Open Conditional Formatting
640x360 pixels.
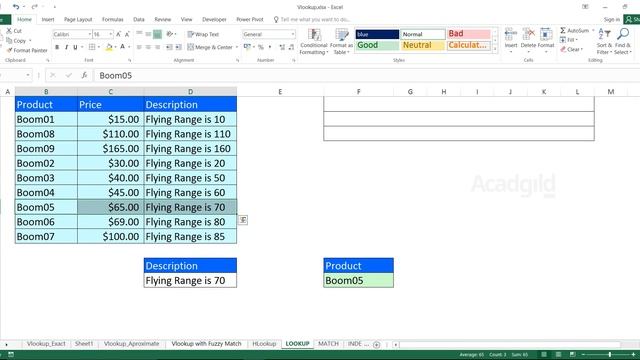point(313,41)
